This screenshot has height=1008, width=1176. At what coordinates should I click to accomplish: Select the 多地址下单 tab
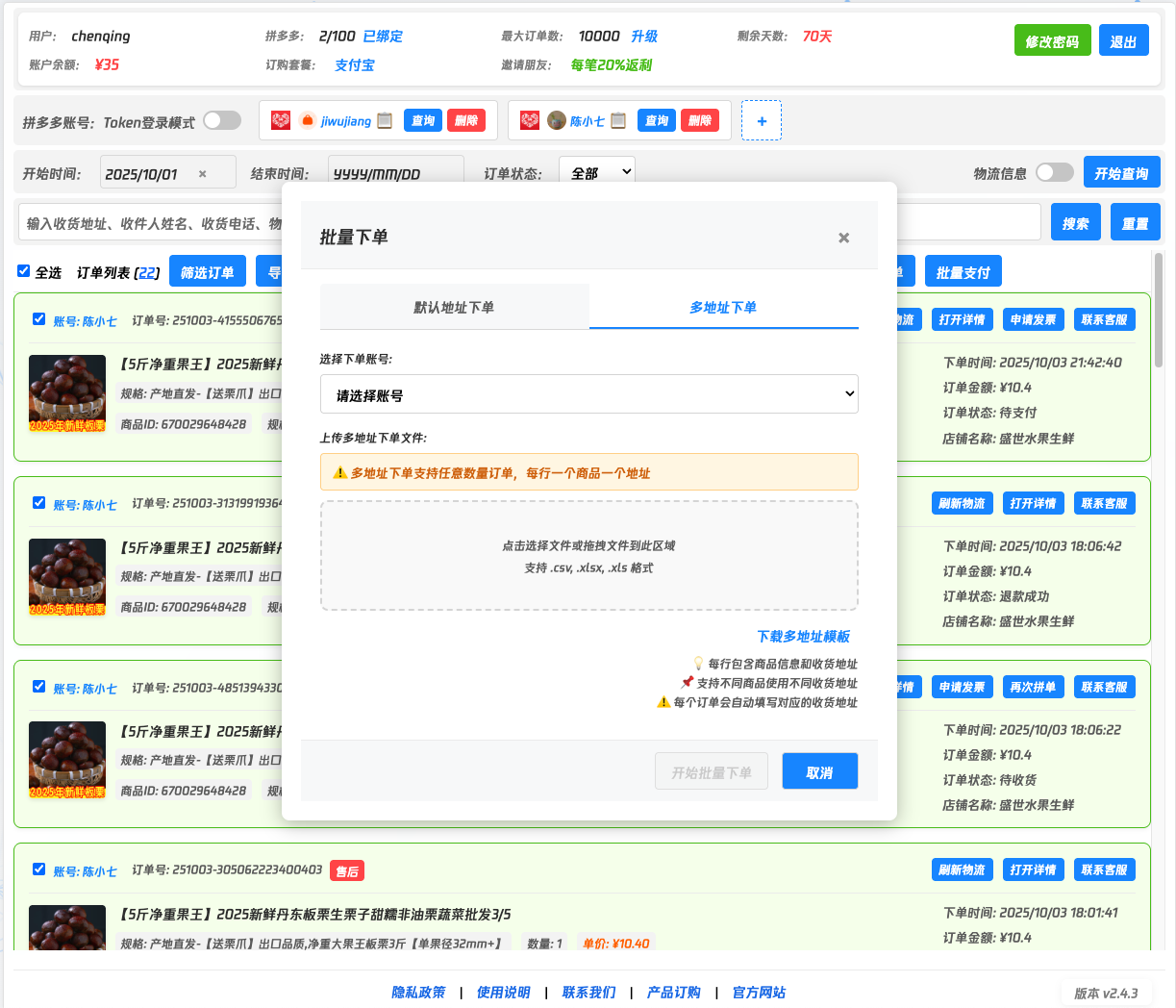[x=723, y=308]
